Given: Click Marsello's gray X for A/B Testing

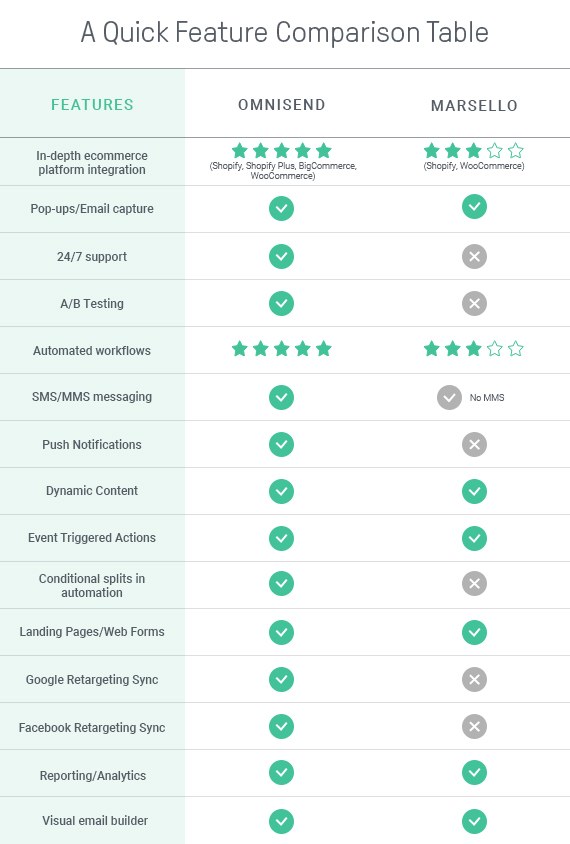Looking at the screenshot, I should pyautogui.click(x=474, y=304).
